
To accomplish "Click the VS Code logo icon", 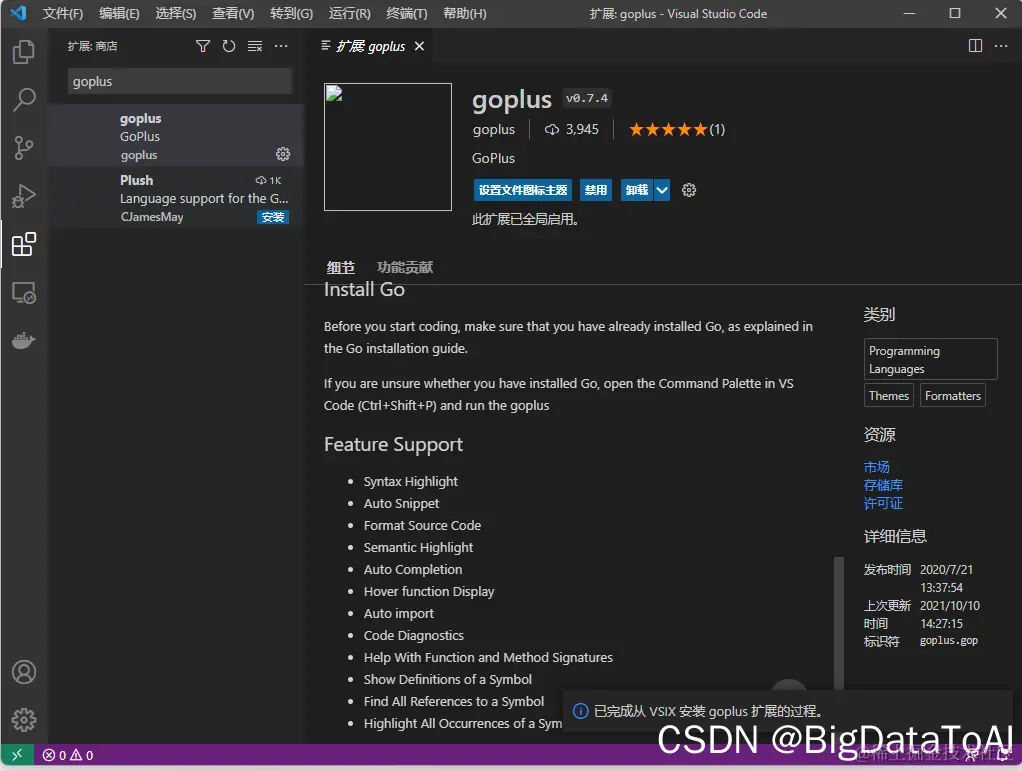I will point(18,12).
